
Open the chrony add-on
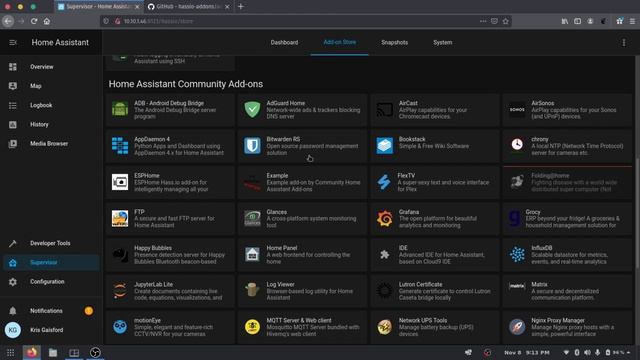(567, 146)
